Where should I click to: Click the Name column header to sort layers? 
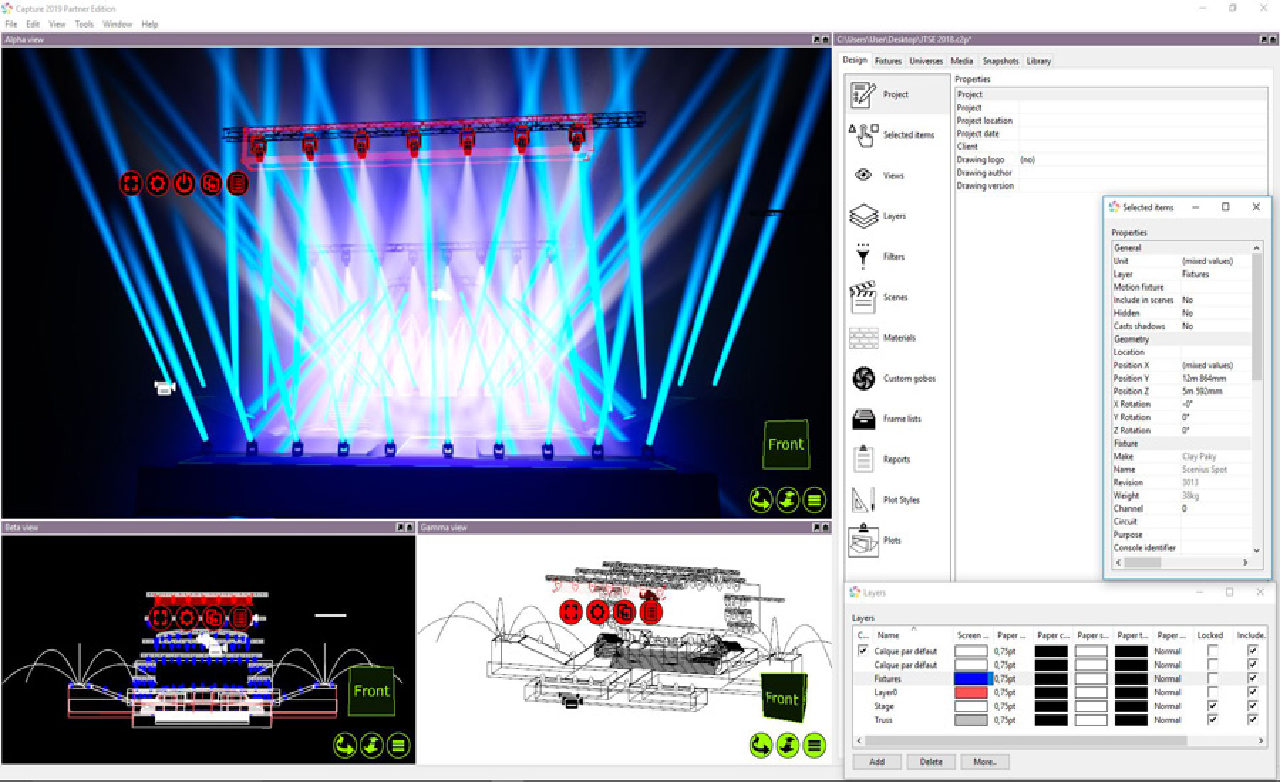point(889,634)
